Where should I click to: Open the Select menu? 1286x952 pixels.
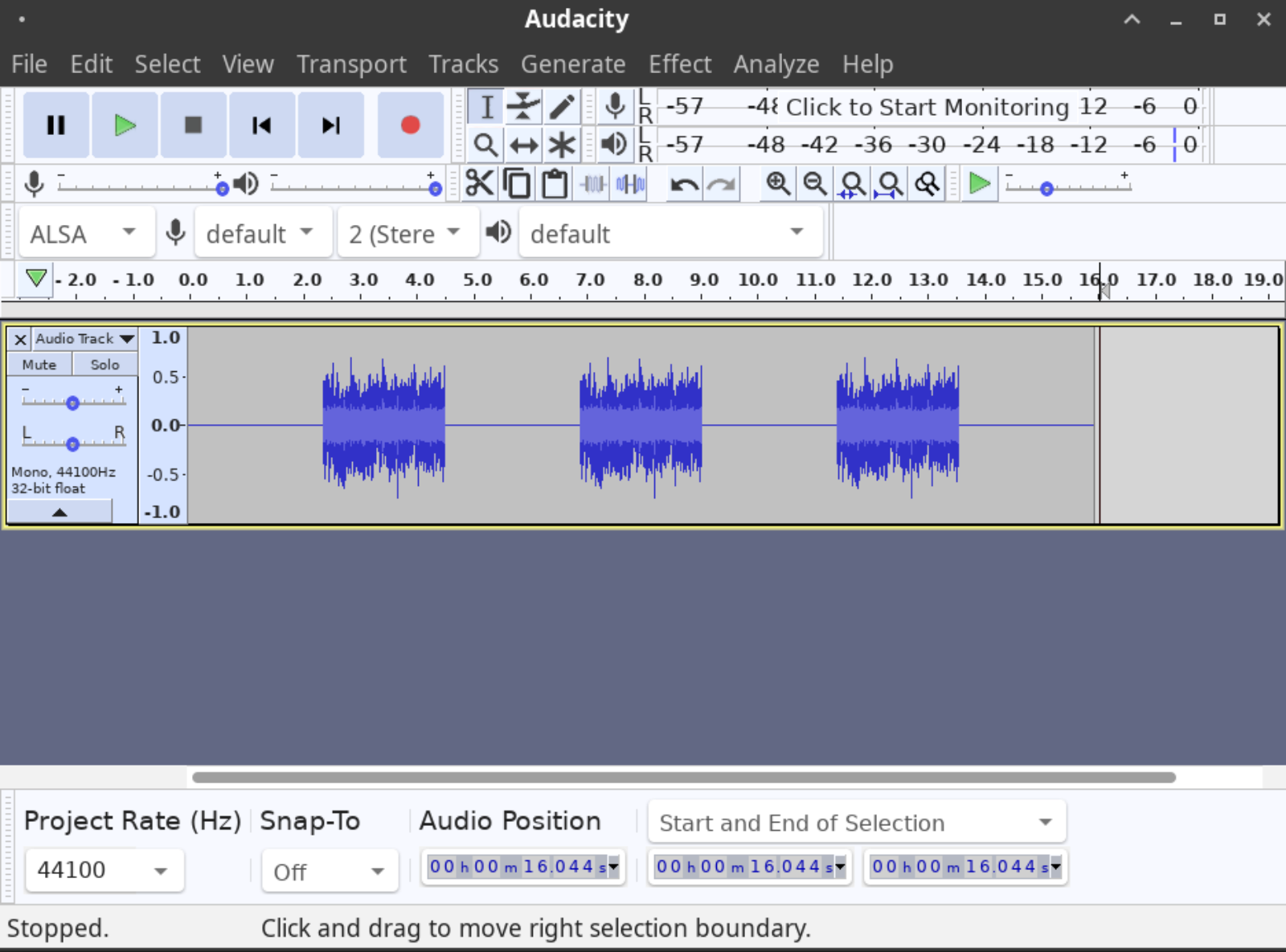167,64
